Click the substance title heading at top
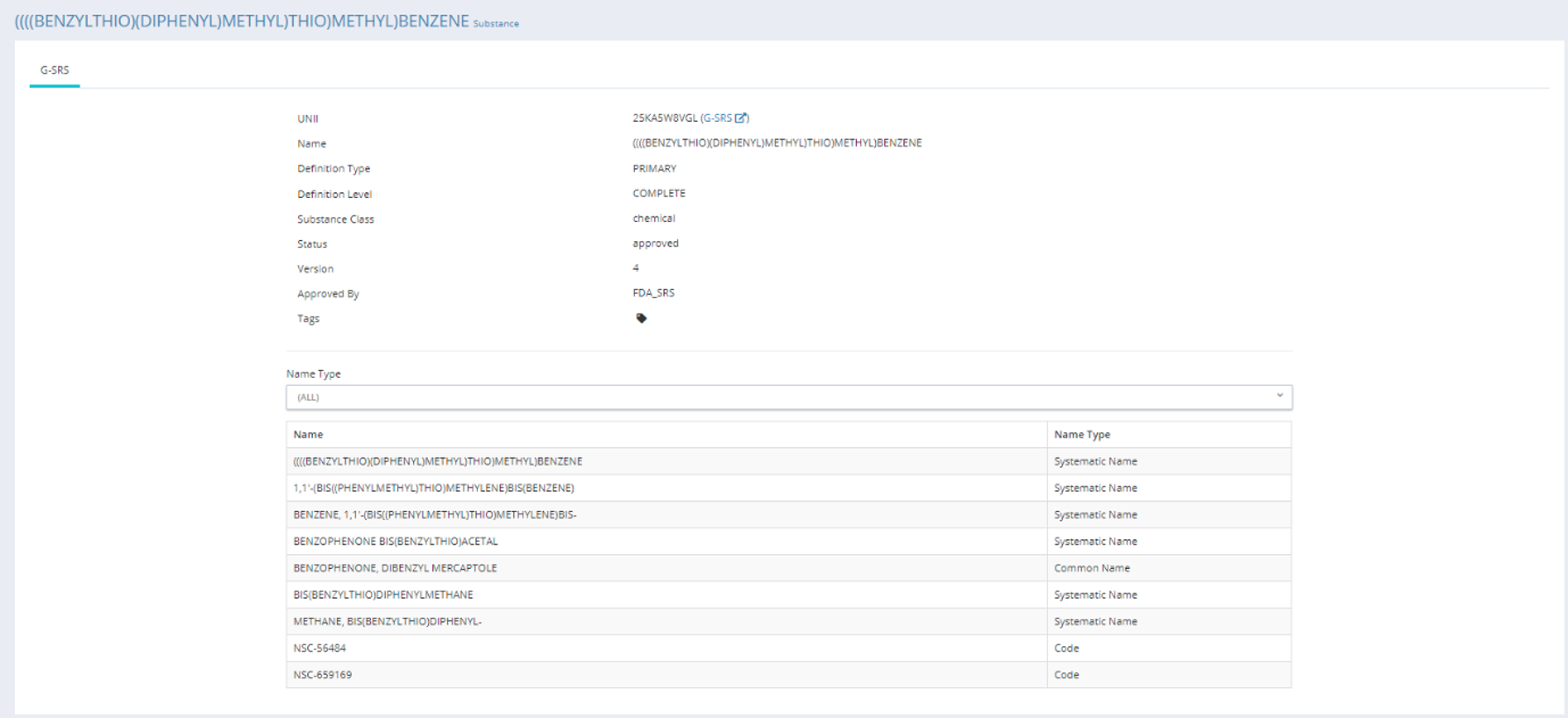This screenshot has height=718, width=1568. [x=242, y=21]
